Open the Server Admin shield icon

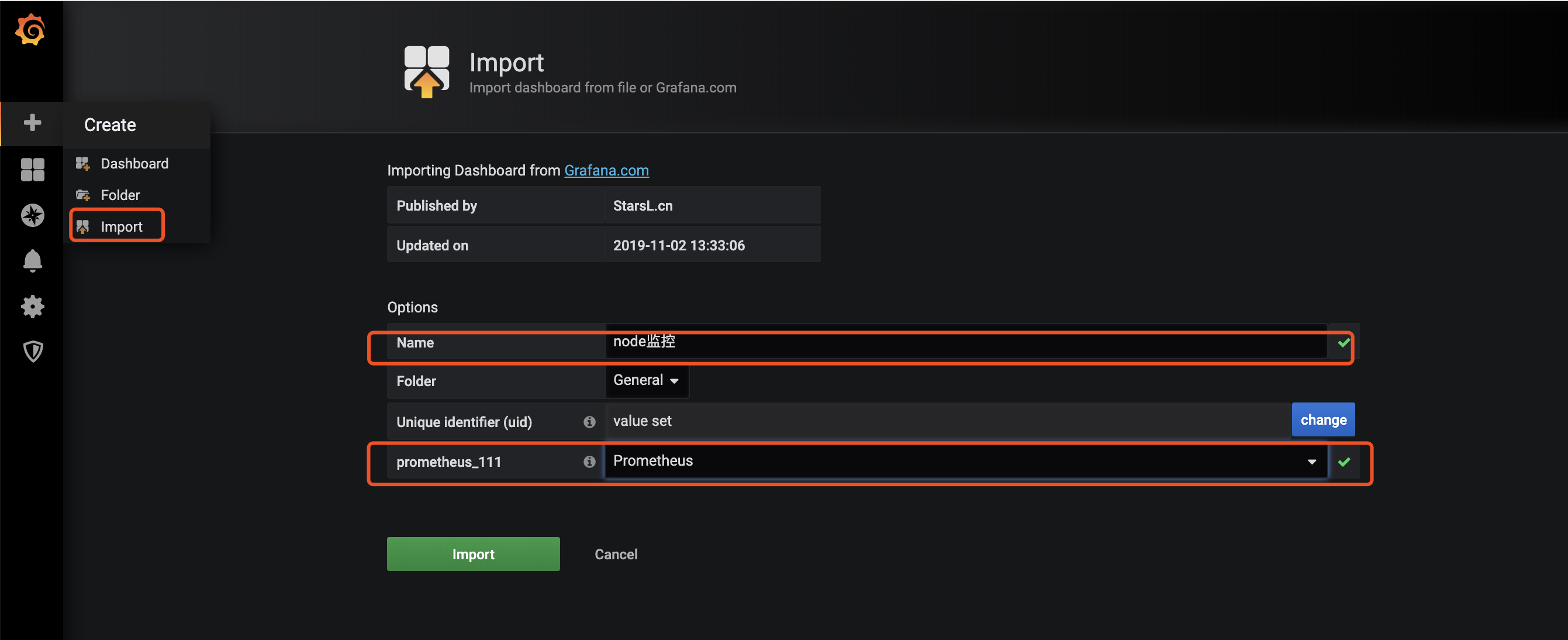point(32,352)
